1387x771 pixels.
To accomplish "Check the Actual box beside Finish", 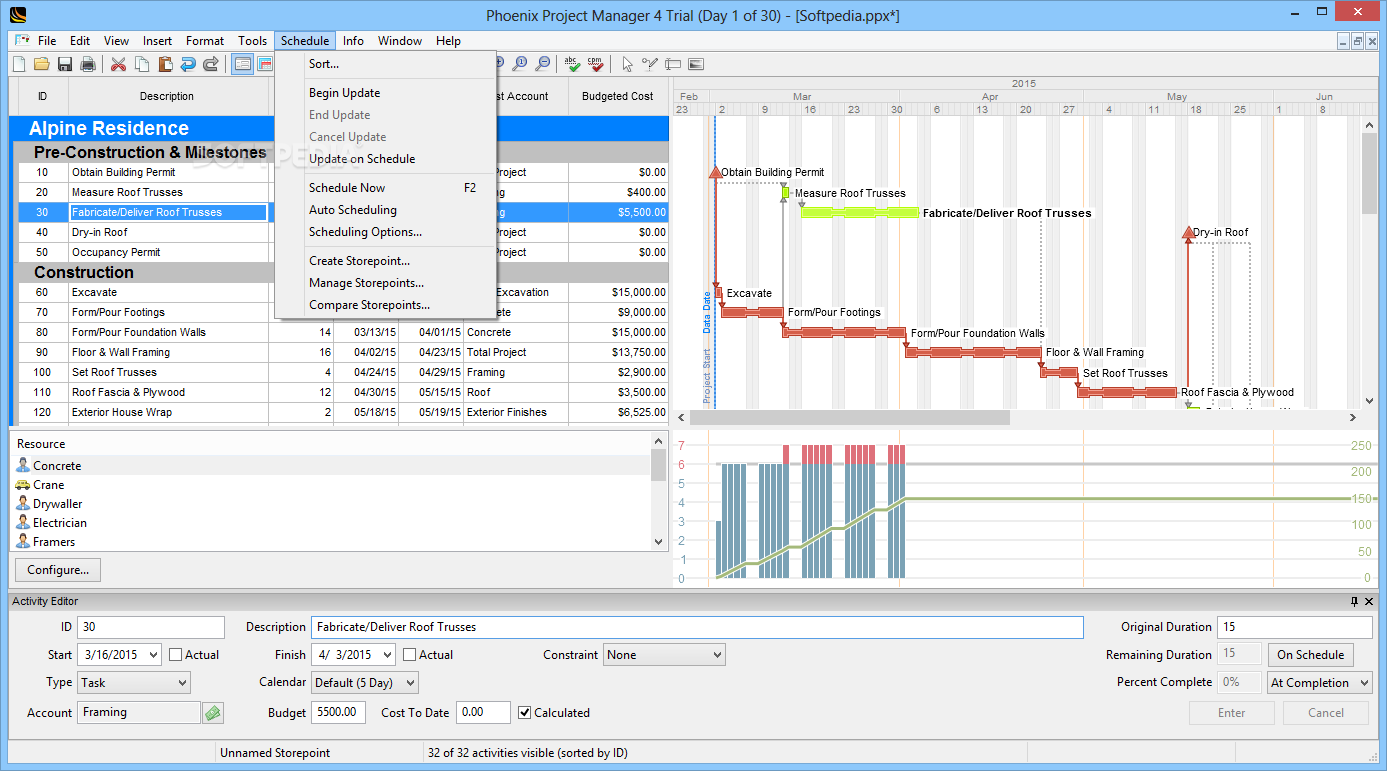I will 410,655.
